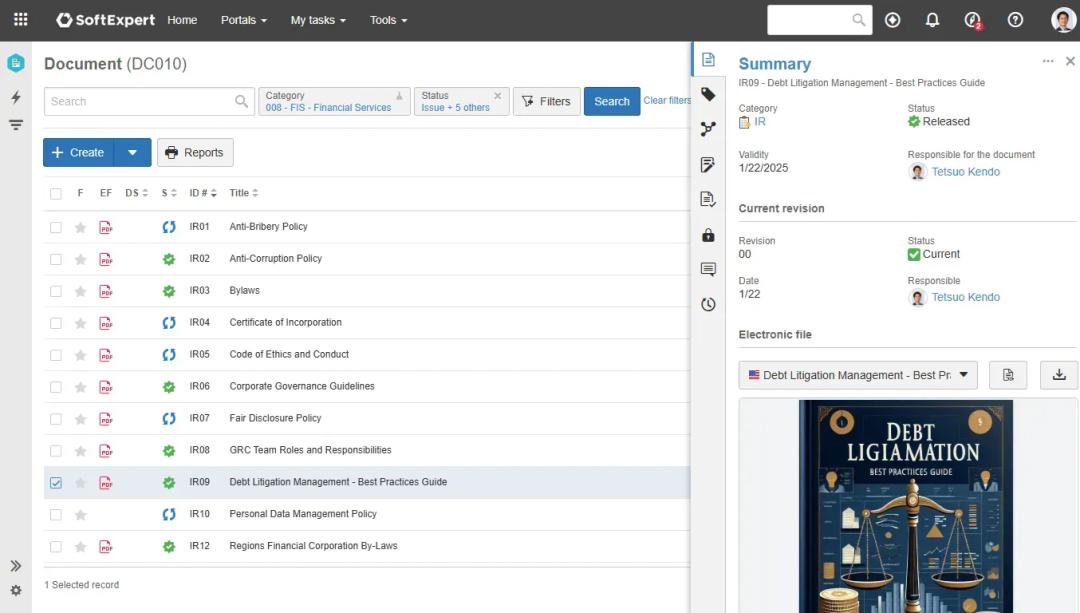Click the blue Search button

click(611, 102)
